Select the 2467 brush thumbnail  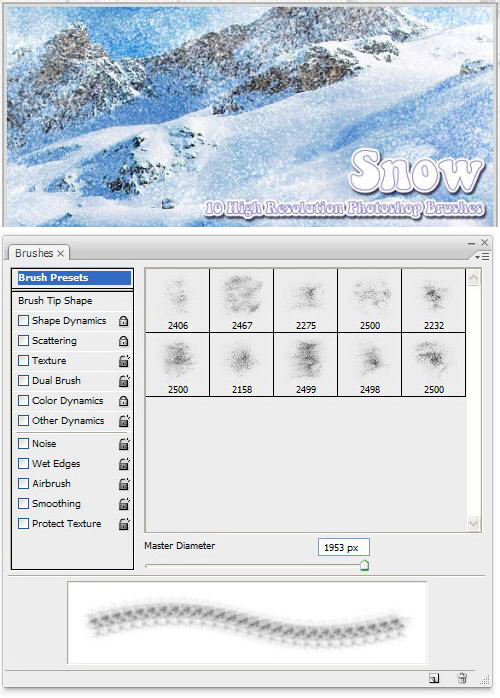click(x=242, y=300)
